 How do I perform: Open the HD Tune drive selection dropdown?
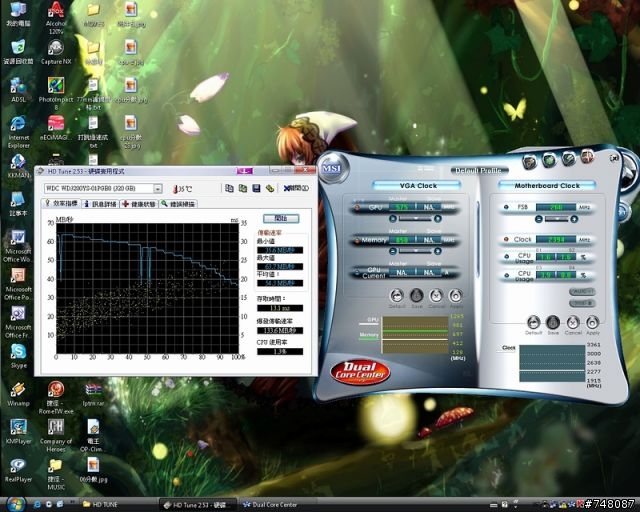[158, 189]
